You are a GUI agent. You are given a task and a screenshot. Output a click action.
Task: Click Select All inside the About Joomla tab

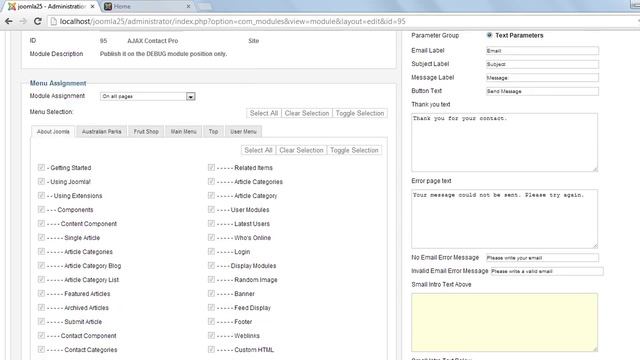pyautogui.click(x=258, y=150)
